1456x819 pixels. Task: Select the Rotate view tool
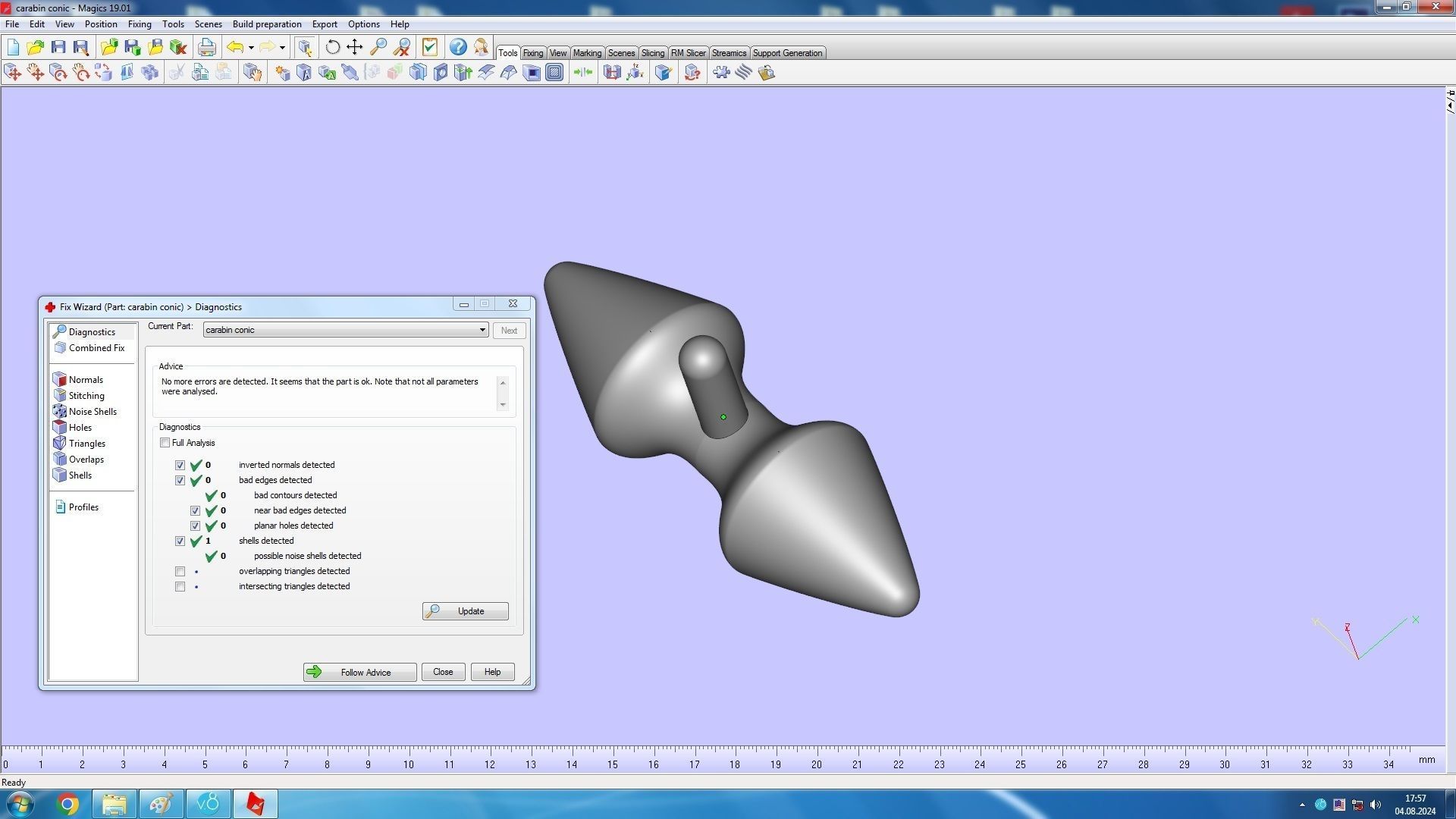332,47
